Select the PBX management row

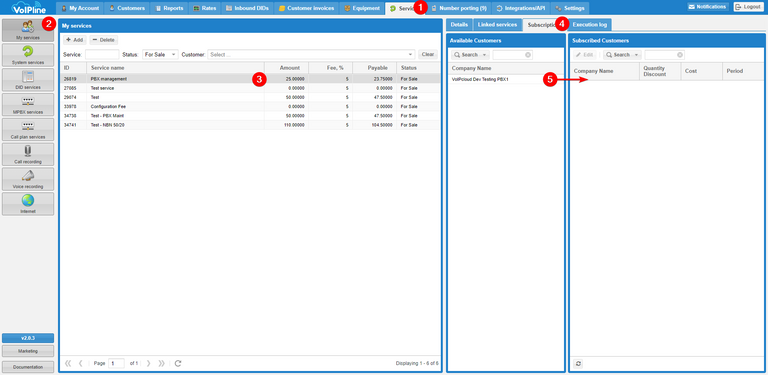point(250,79)
